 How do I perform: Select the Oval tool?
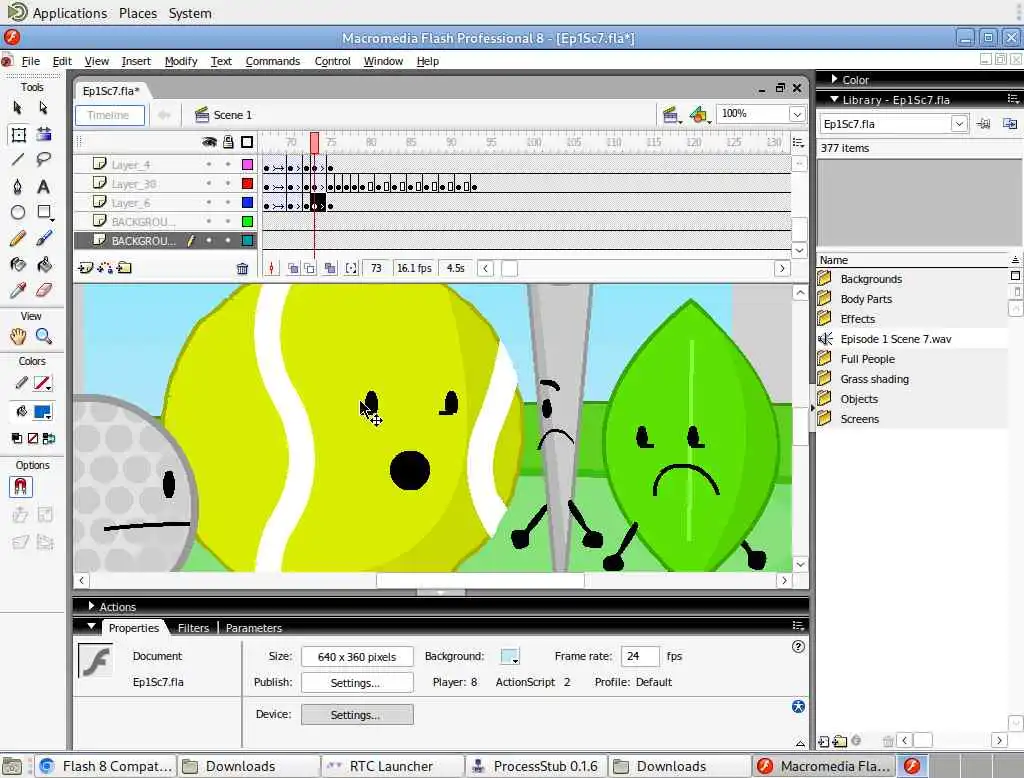pos(18,212)
